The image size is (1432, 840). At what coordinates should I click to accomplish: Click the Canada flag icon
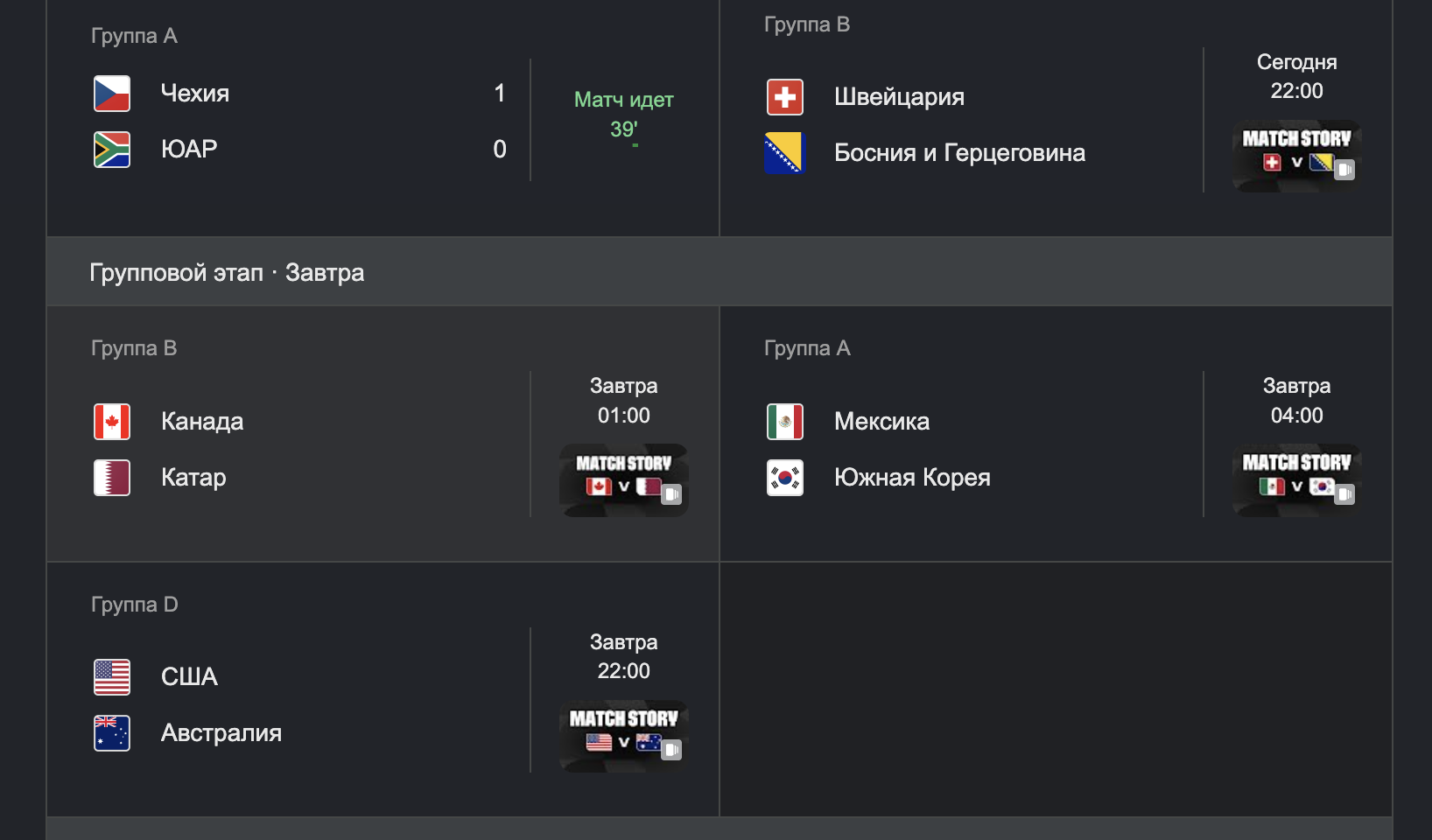tap(112, 422)
